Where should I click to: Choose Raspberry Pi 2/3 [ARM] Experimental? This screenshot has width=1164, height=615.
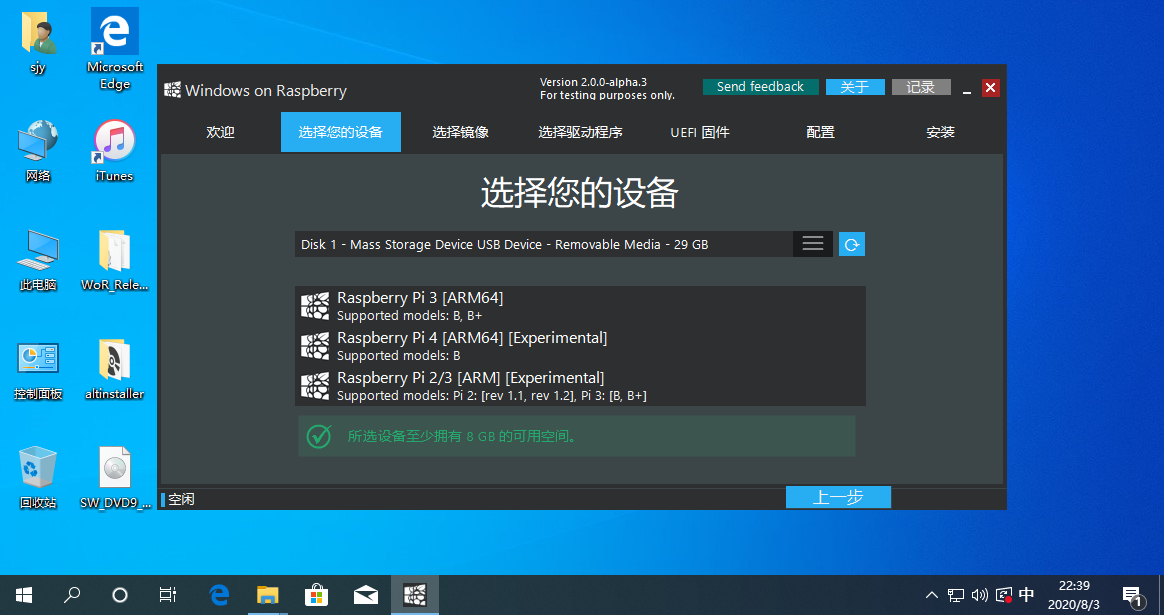(581, 386)
